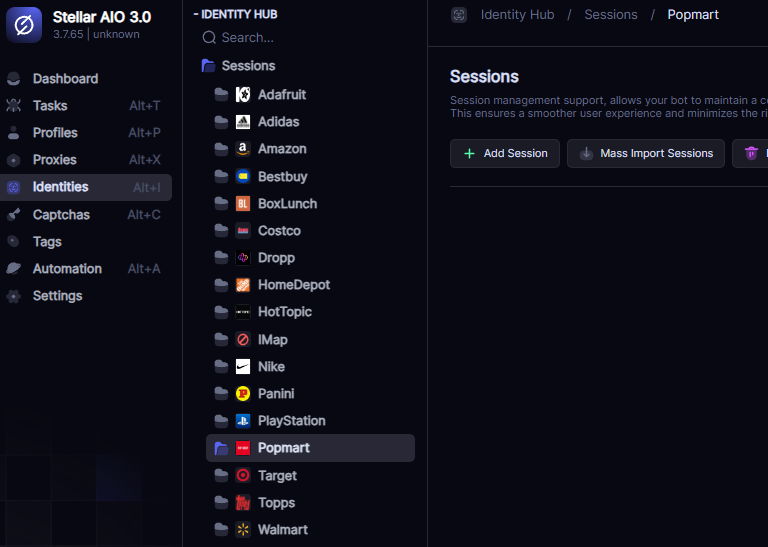
Task: Click the Nike swoosh icon
Action: pyautogui.click(x=243, y=367)
